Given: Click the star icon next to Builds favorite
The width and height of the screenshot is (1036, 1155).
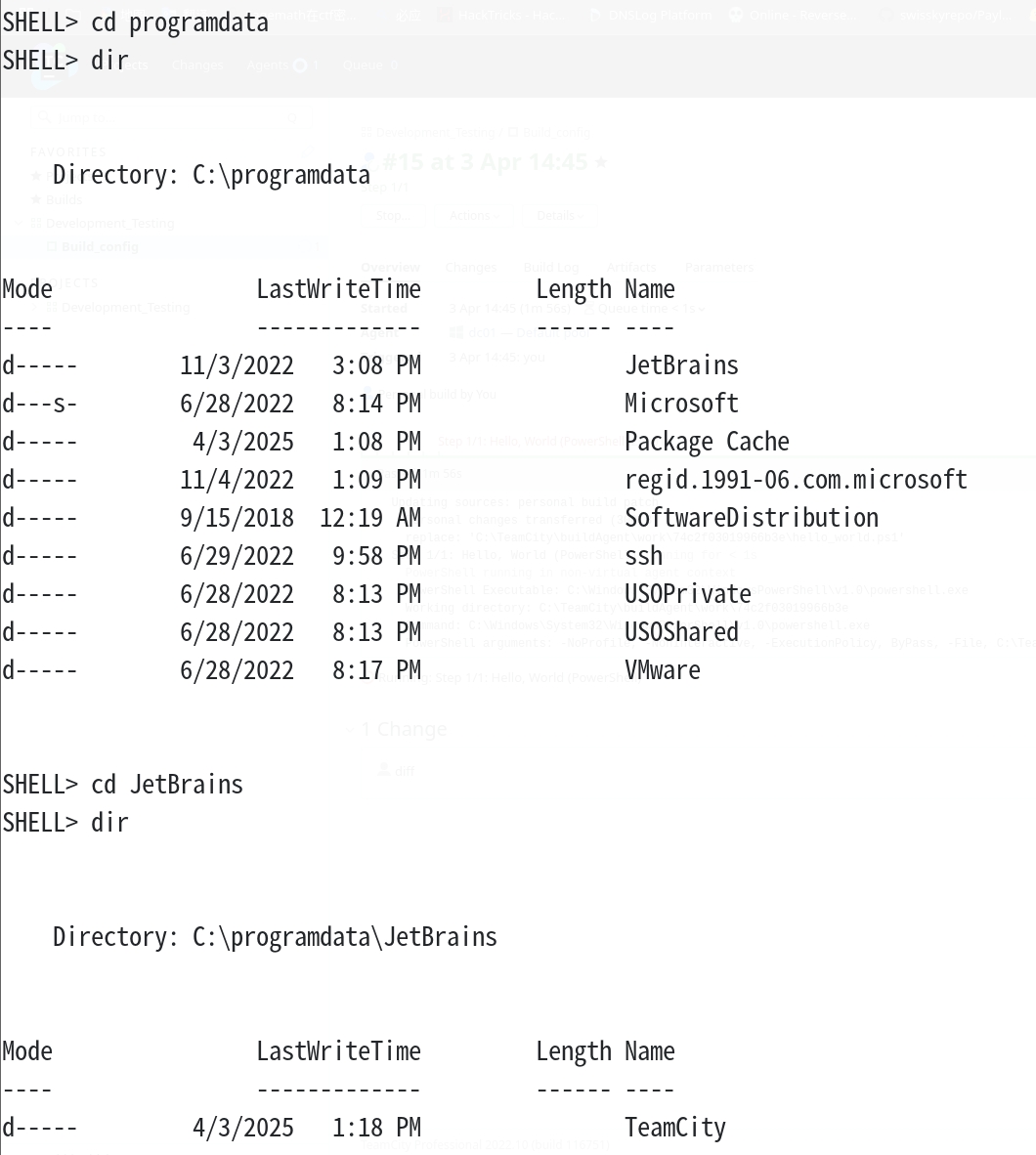Looking at the screenshot, I should click(x=36, y=199).
